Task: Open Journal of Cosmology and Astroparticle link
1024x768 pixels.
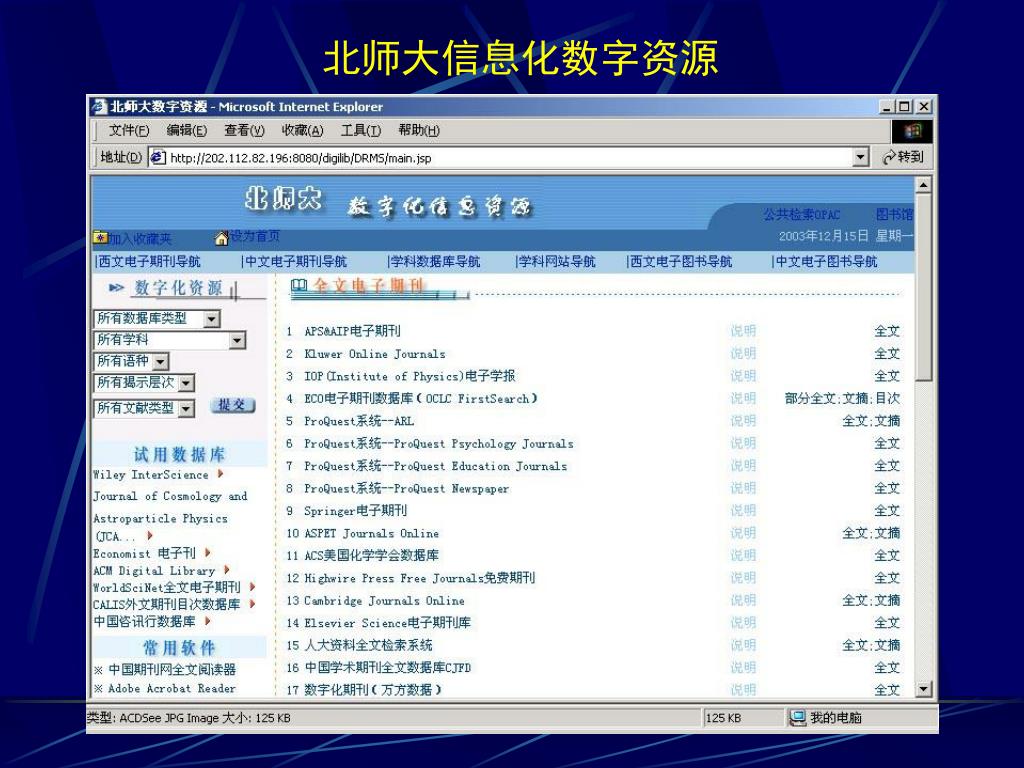Action: click(170, 507)
